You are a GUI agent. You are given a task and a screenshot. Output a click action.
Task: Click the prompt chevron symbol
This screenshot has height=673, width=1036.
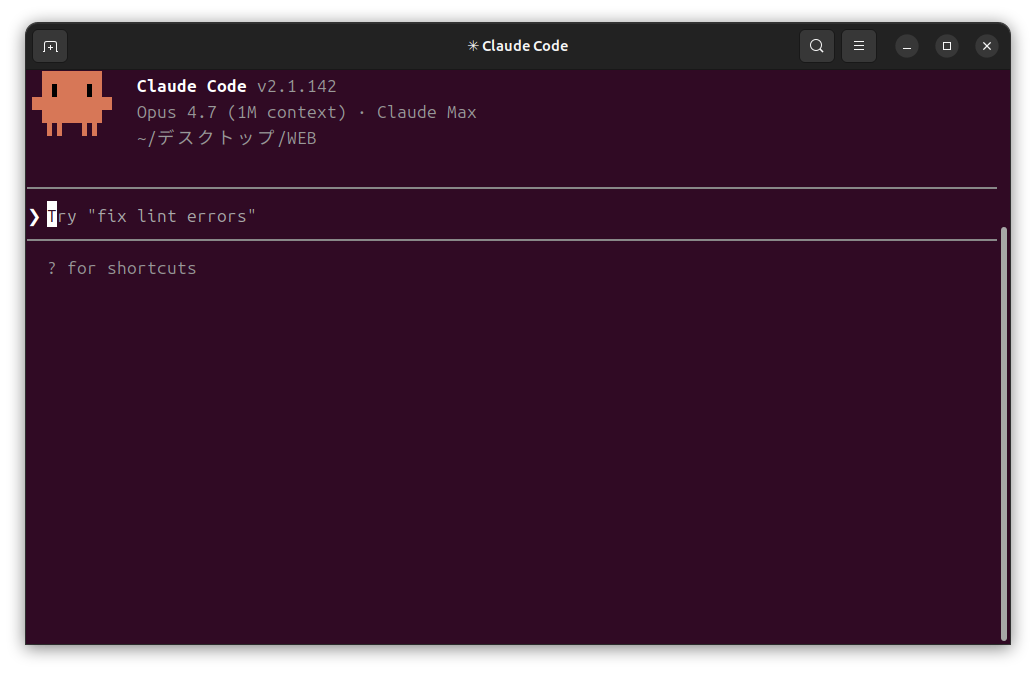(x=34, y=217)
